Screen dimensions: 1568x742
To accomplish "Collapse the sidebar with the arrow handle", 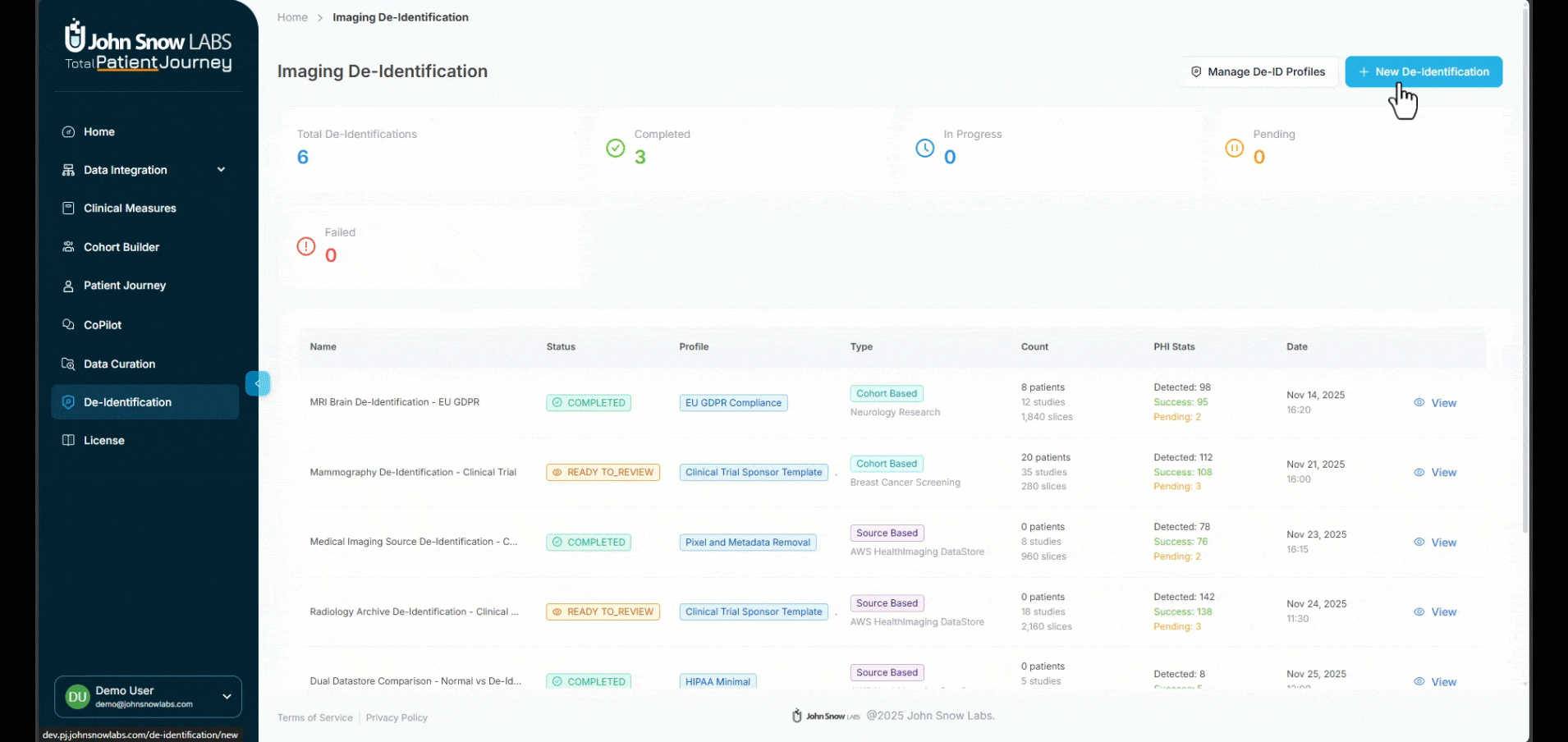I will point(258,383).
